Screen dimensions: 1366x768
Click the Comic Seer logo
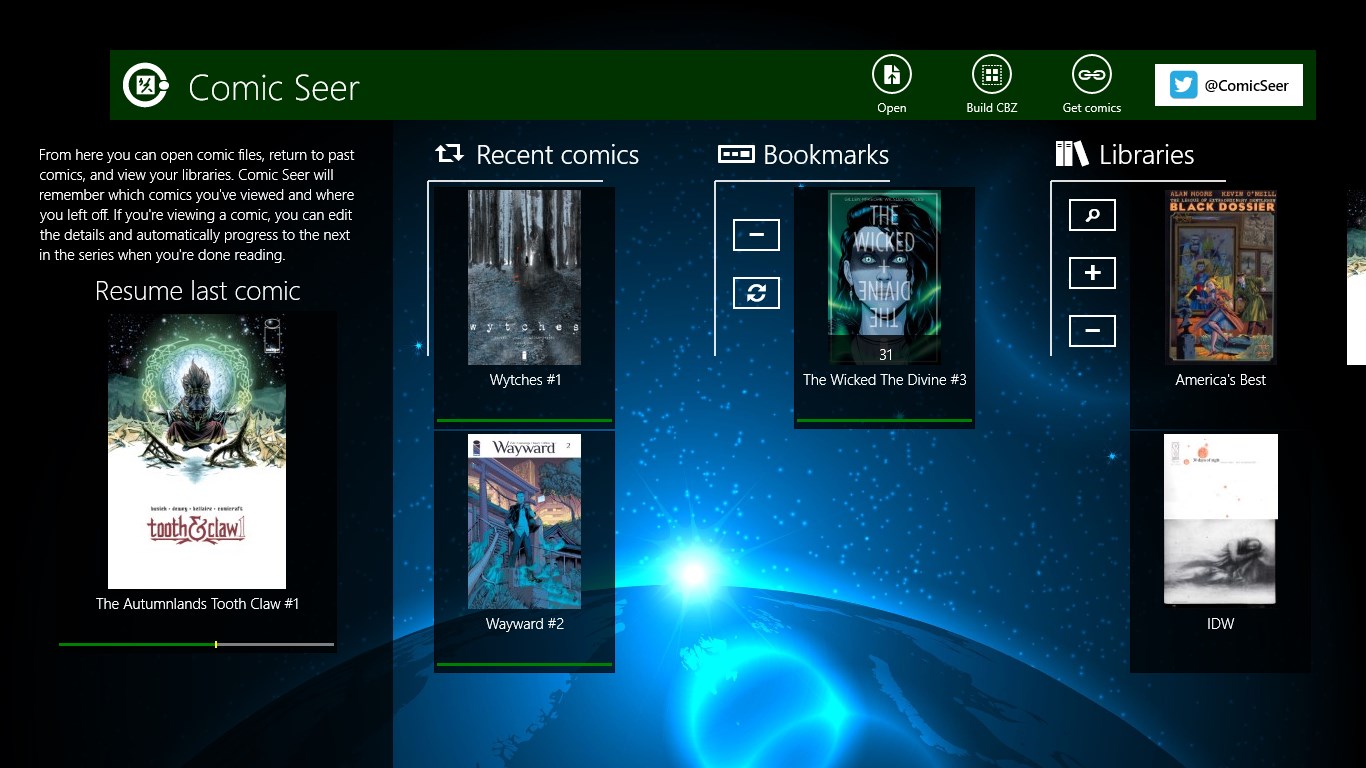[x=146, y=85]
